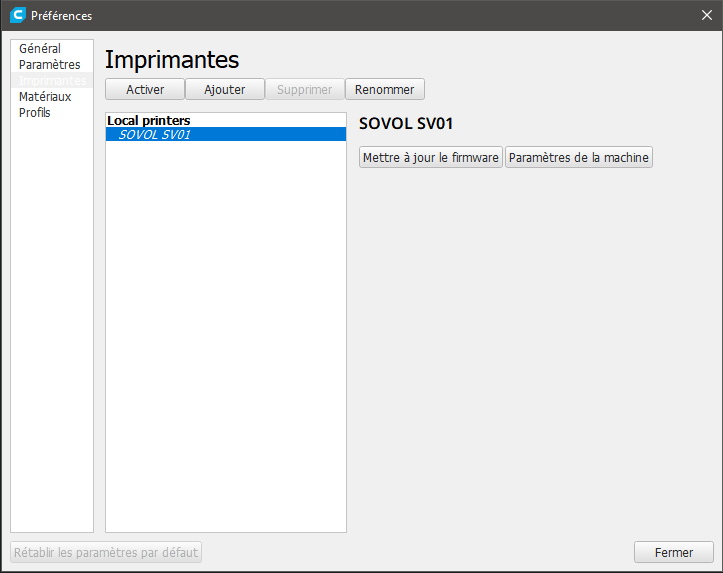Click Ajouter to add a printer
The width and height of the screenshot is (723, 573).
click(225, 89)
